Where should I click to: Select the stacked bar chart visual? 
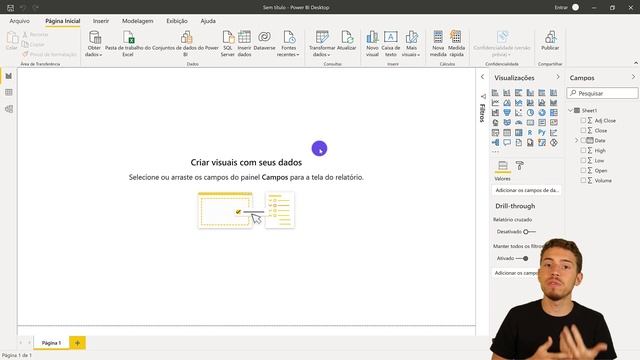[495, 93]
